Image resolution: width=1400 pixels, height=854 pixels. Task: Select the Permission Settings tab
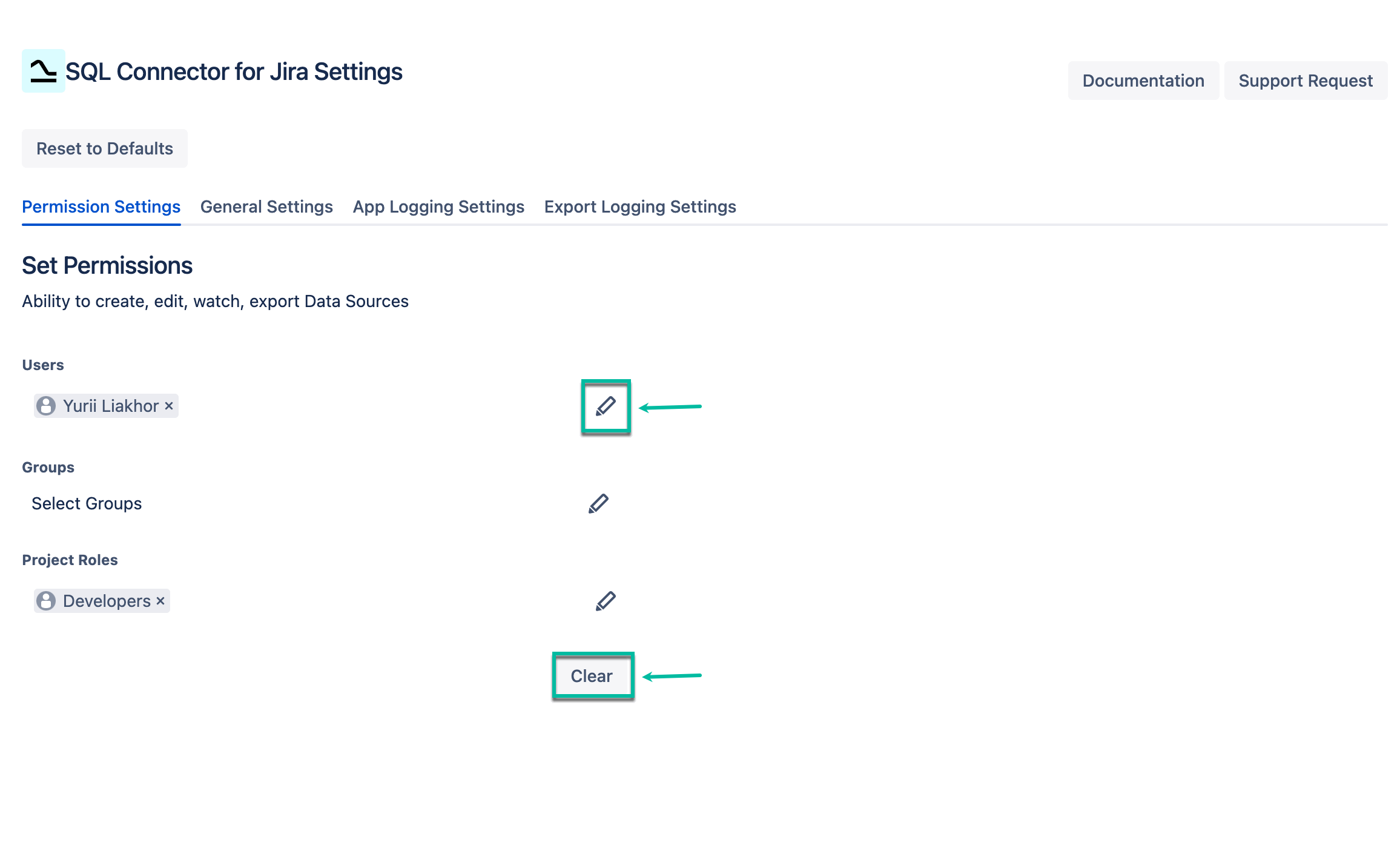tap(101, 207)
